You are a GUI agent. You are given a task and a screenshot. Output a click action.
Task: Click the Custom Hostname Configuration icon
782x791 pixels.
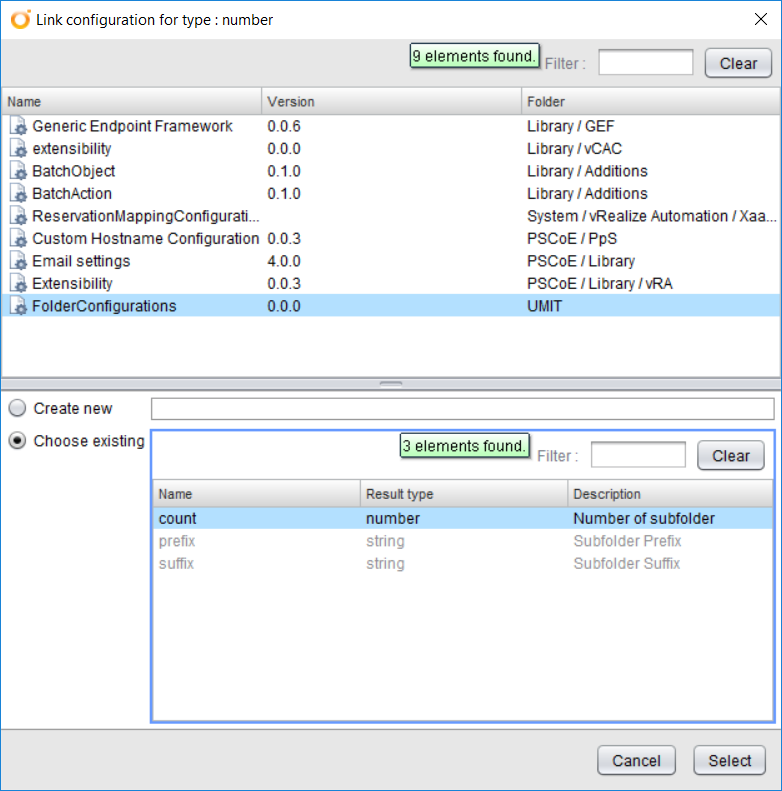pyautogui.click(x=18, y=239)
